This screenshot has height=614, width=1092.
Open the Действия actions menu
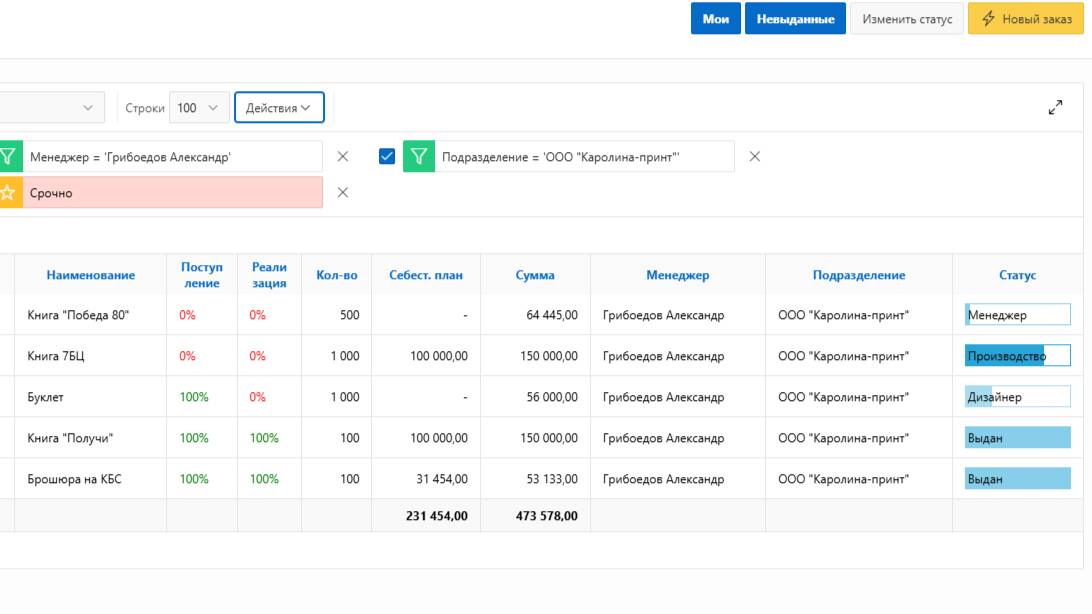(x=279, y=108)
